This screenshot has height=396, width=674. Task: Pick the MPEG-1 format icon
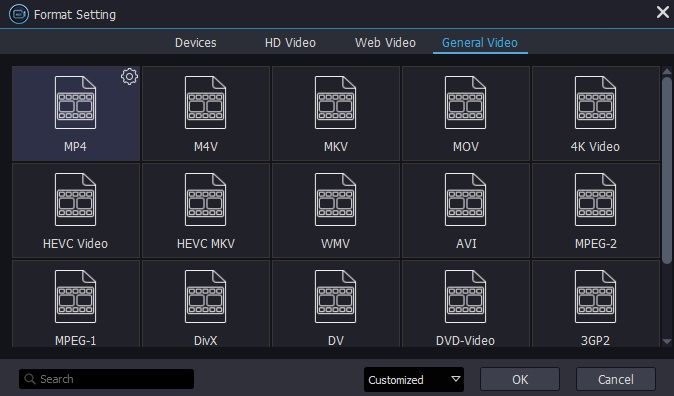pos(75,297)
